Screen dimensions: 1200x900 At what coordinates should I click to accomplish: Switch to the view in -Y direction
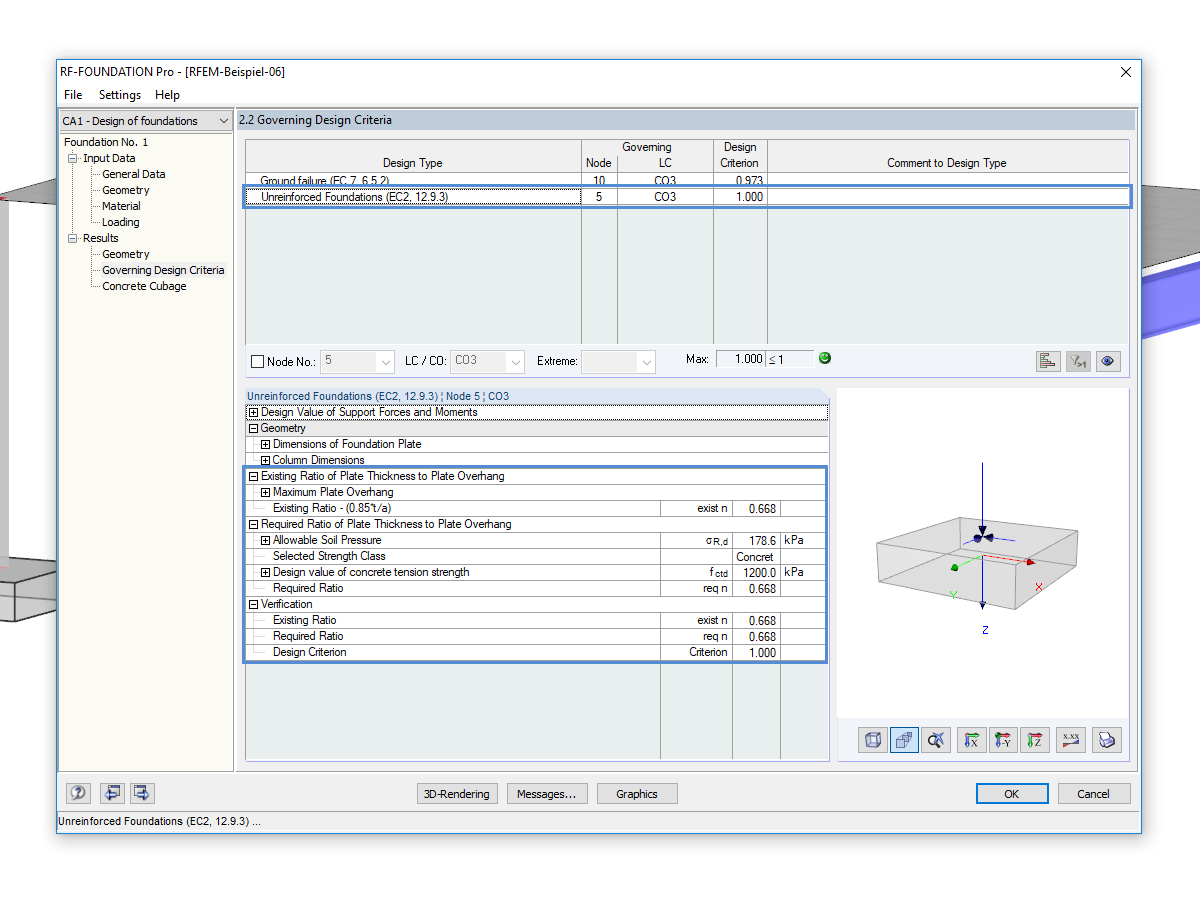(1003, 740)
